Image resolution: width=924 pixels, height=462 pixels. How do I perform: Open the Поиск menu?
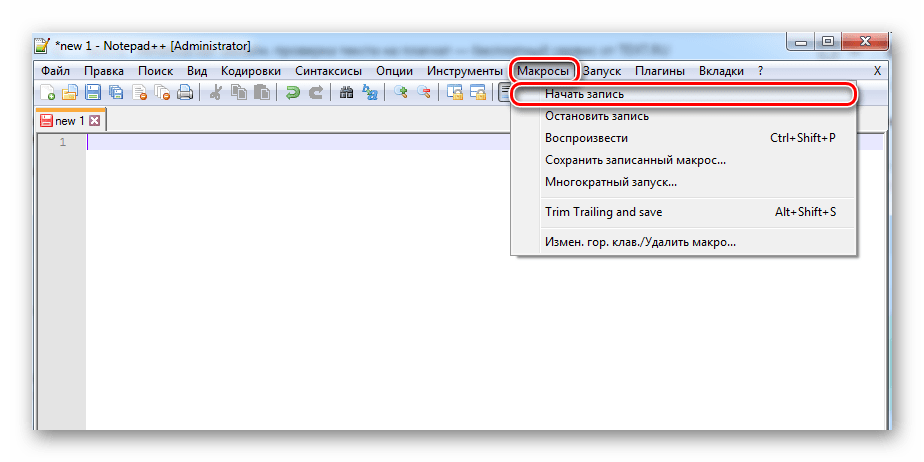click(x=156, y=71)
